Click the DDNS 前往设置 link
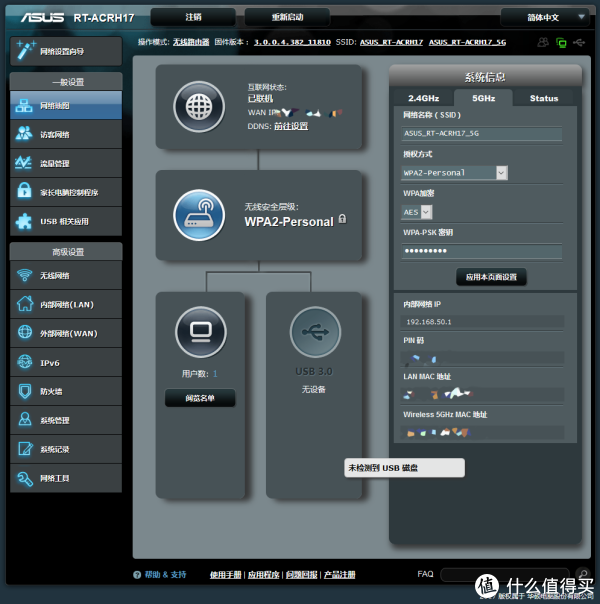The height and width of the screenshot is (604, 600). [291, 126]
